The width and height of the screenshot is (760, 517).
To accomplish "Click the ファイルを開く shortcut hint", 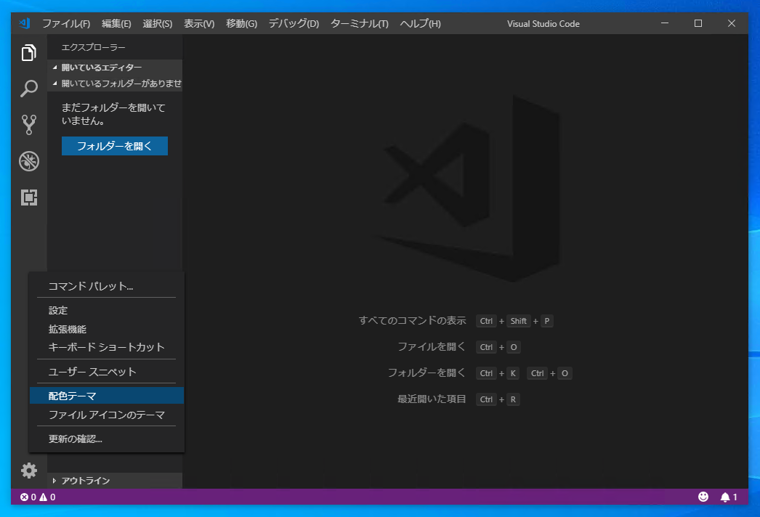I will click(x=431, y=347).
